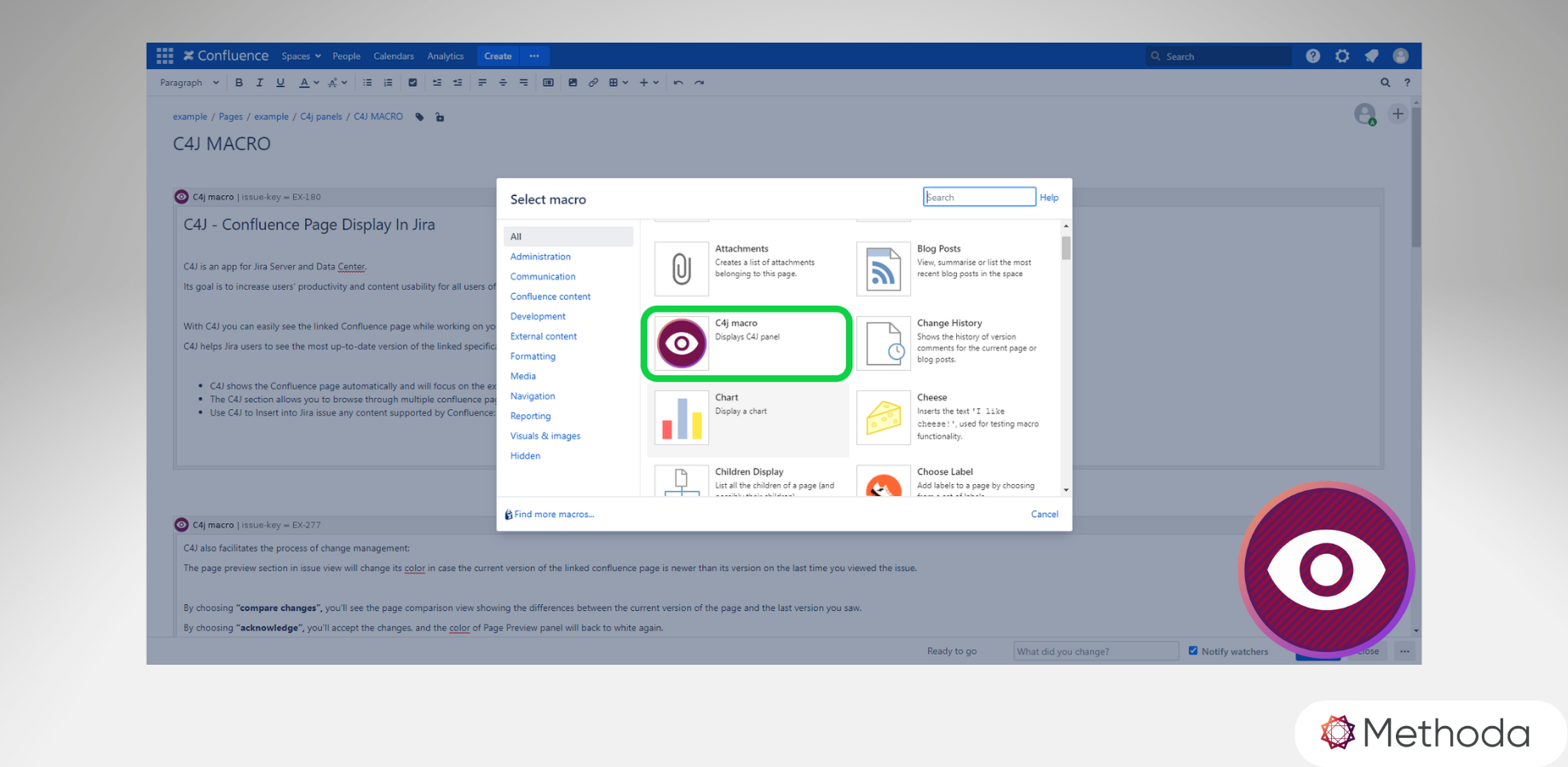Toggle bold formatting in editor toolbar
The height and width of the screenshot is (767, 1568).
(x=239, y=83)
